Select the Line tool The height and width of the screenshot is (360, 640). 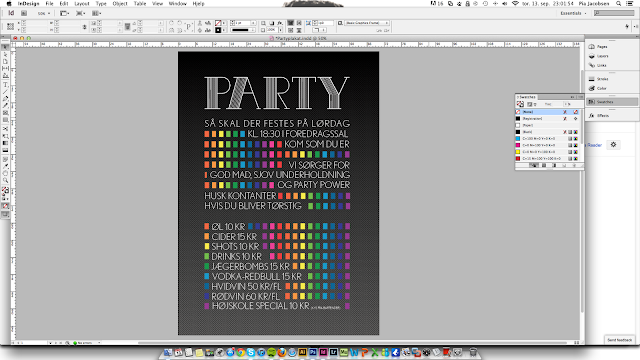[5, 92]
